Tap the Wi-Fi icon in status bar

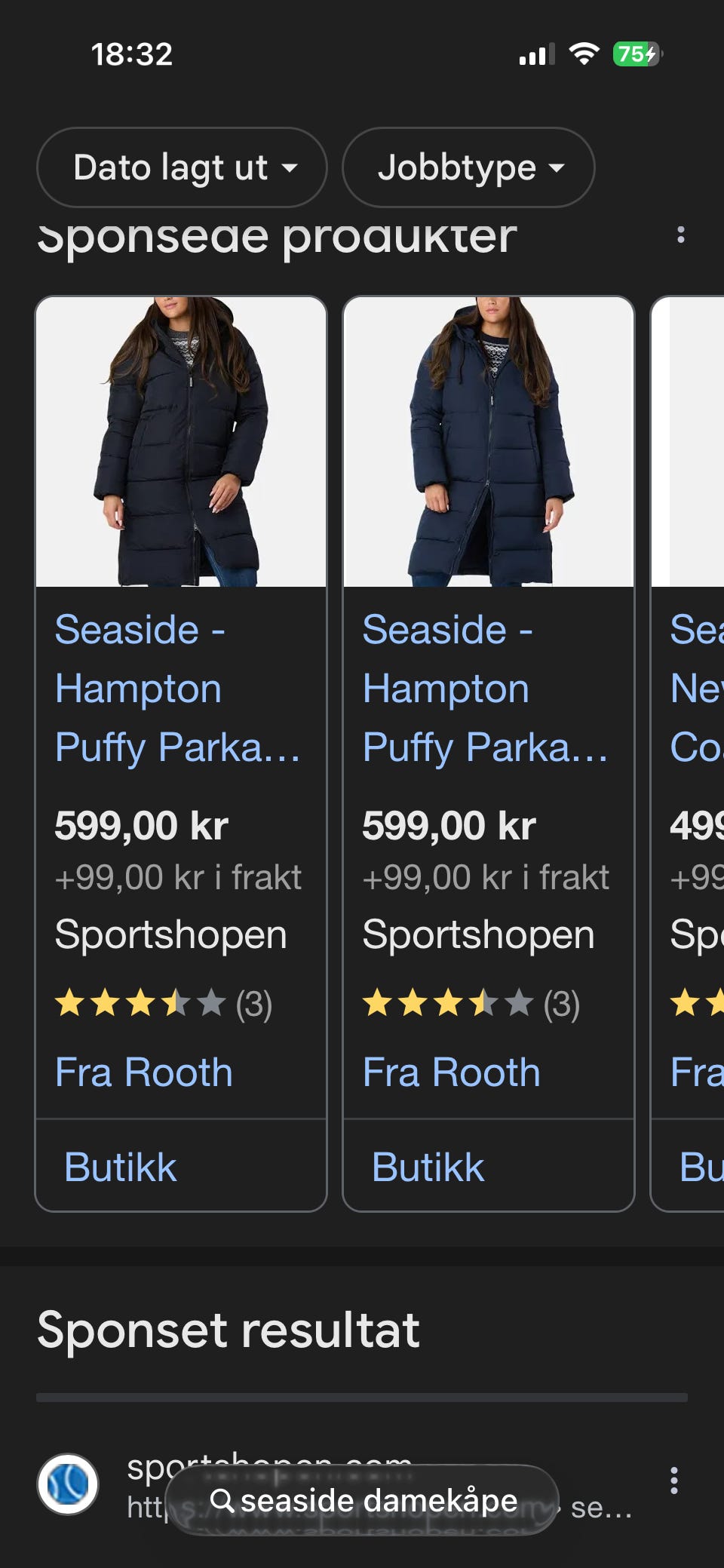point(584,54)
